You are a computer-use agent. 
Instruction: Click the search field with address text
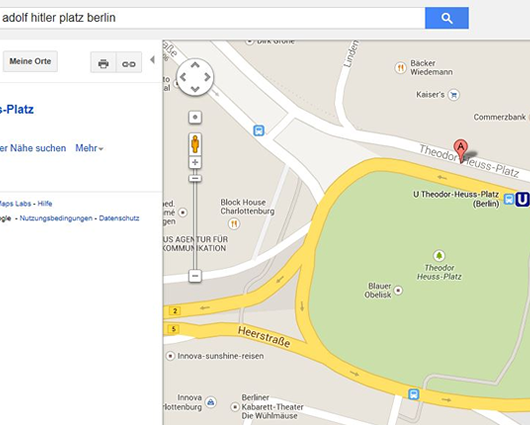click(x=212, y=18)
